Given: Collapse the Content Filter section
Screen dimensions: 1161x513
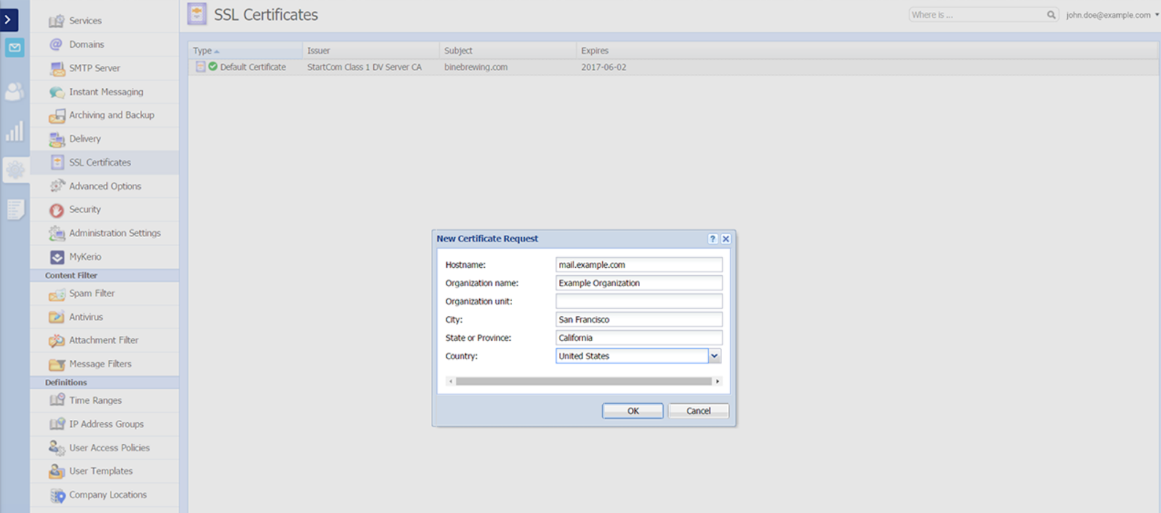Looking at the screenshot, I should [104, 275].
